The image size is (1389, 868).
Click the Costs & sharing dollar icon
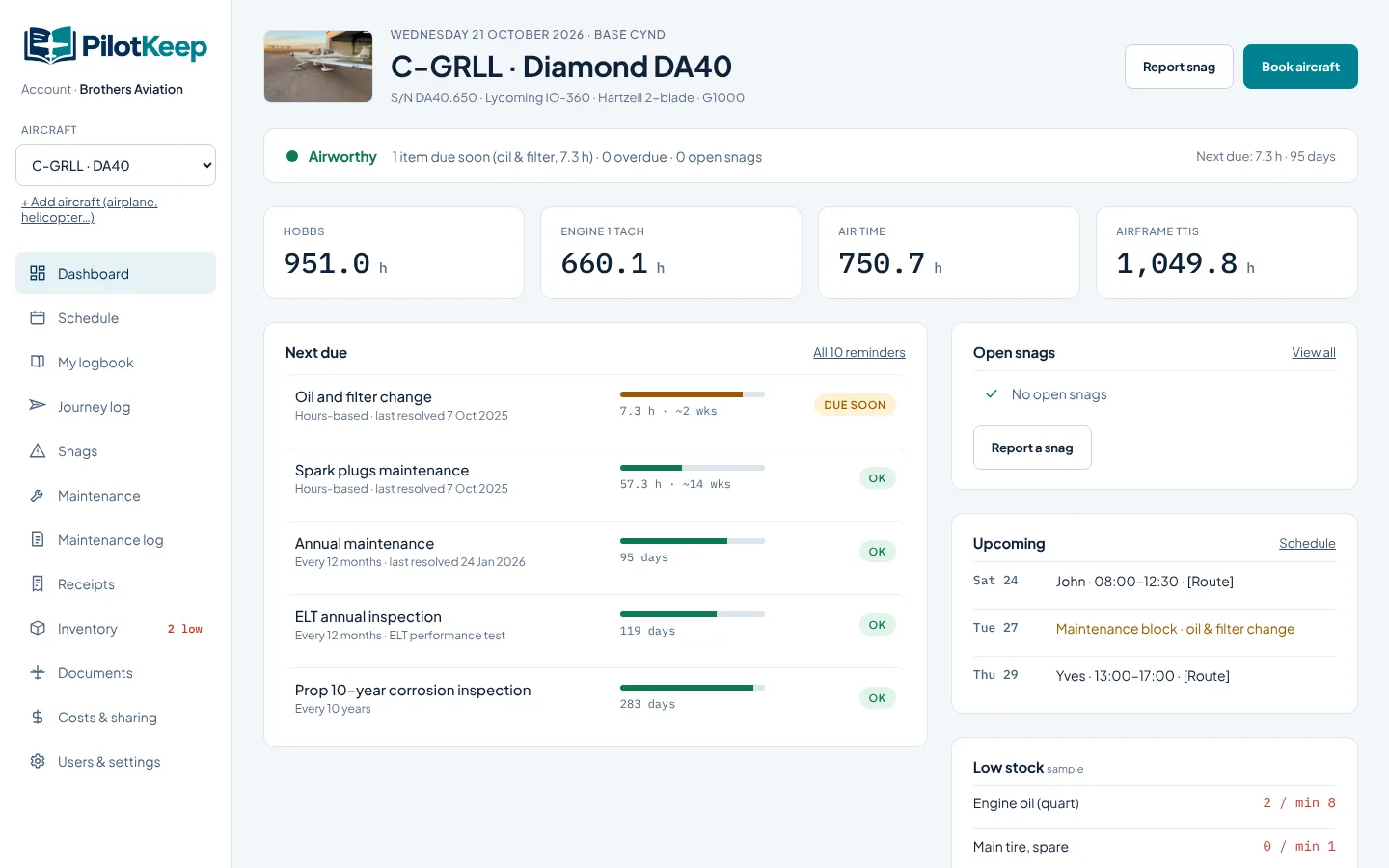pyautogui.click(x=38, y=717)
